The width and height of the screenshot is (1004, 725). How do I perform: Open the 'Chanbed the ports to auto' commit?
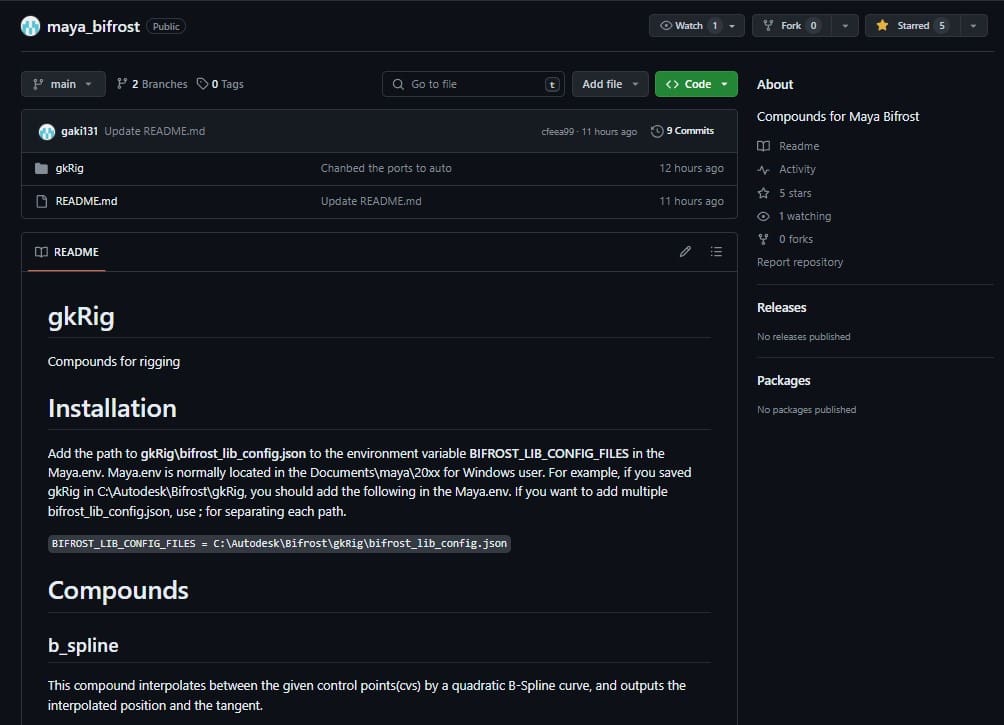[x=386, y=168]
